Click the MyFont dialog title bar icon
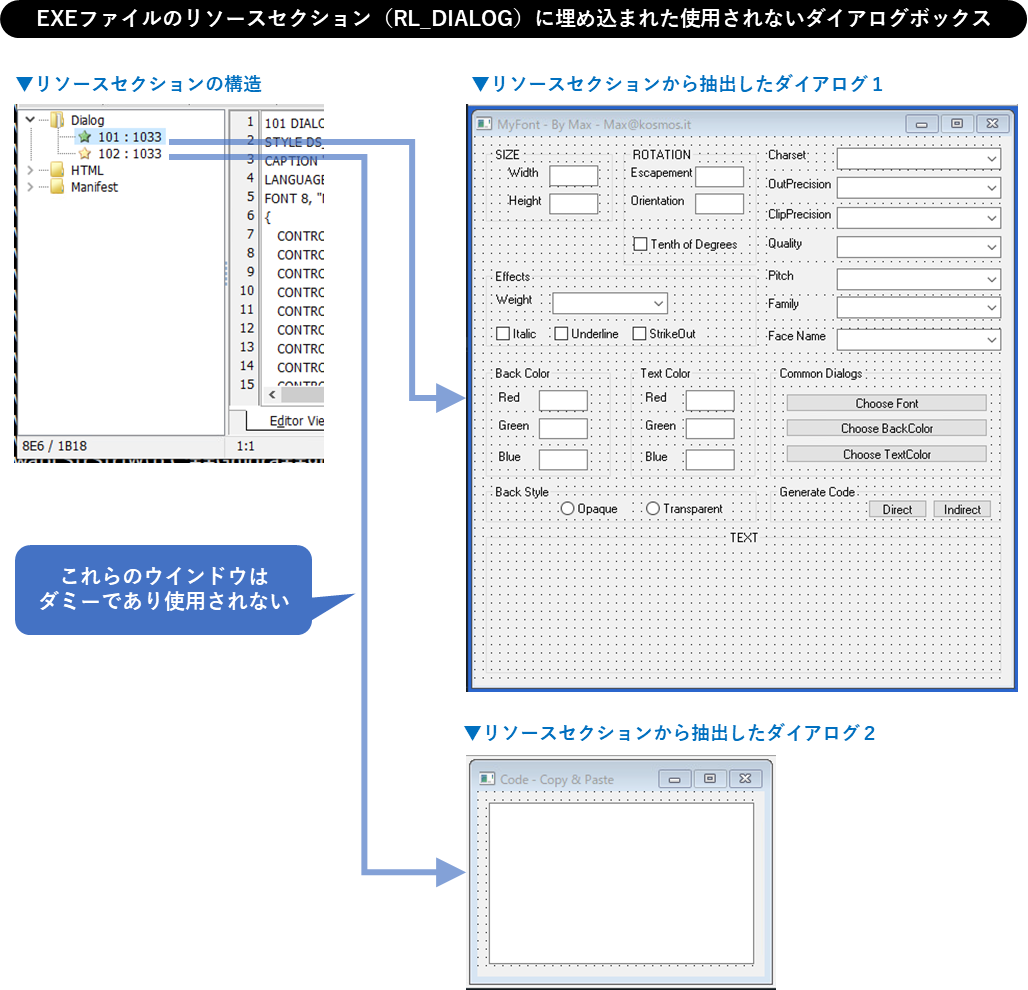Screen dimensions: 1028x990 pos(485,123)
